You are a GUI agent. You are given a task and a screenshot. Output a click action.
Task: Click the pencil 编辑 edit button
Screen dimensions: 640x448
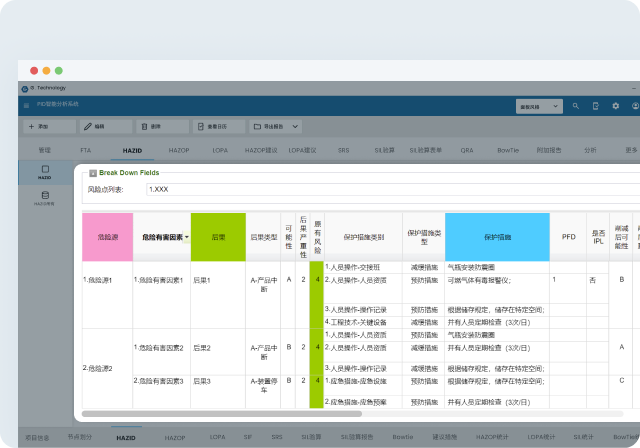pos(102,127)
